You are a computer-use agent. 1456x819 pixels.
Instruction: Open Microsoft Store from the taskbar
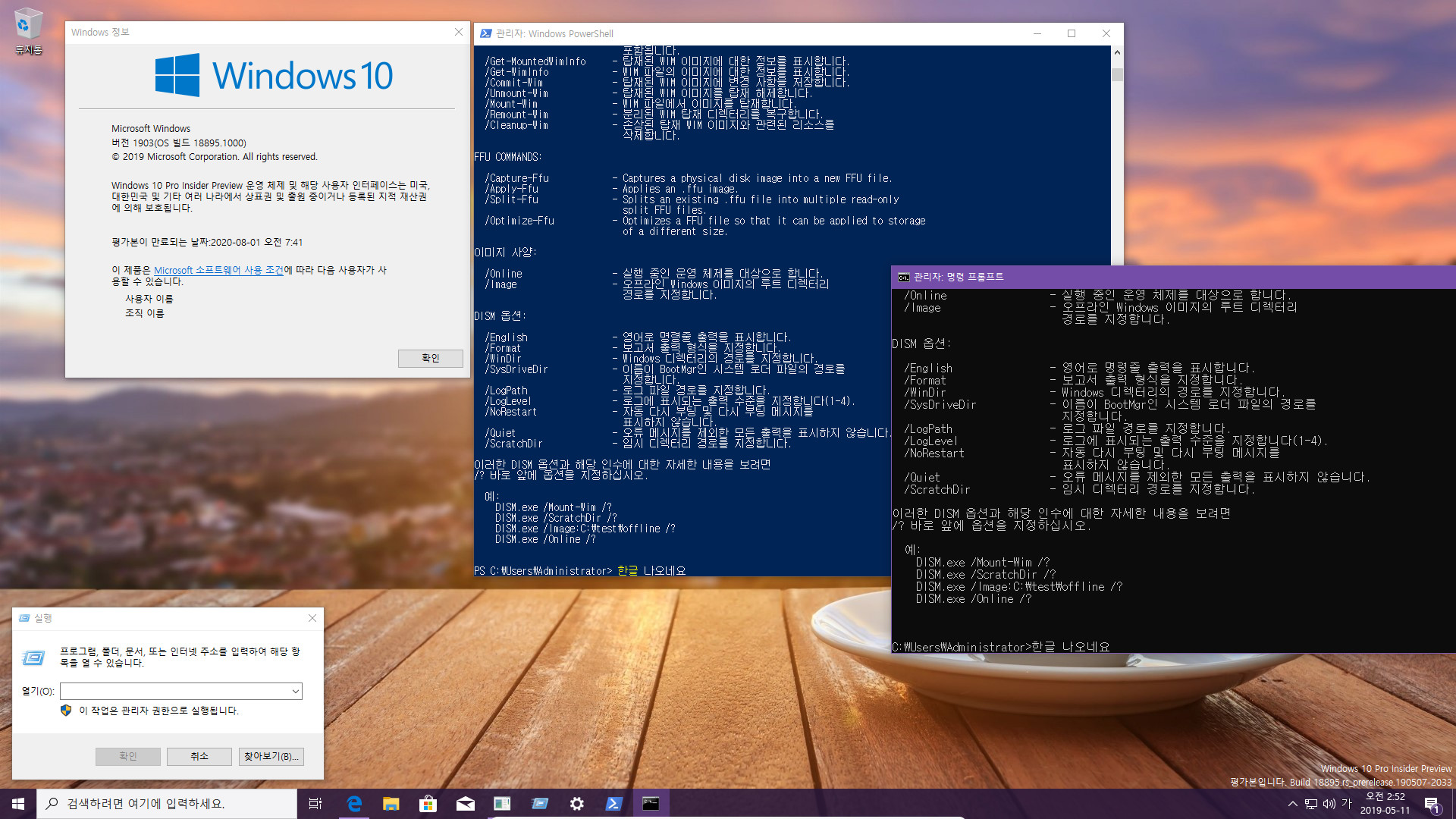click(x=428, y=804)
